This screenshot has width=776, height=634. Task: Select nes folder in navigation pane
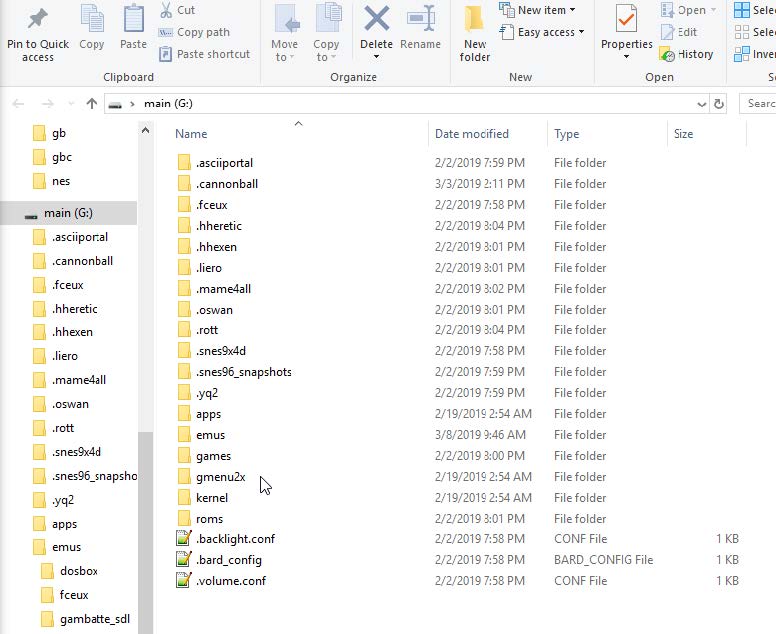coord(61,181)
